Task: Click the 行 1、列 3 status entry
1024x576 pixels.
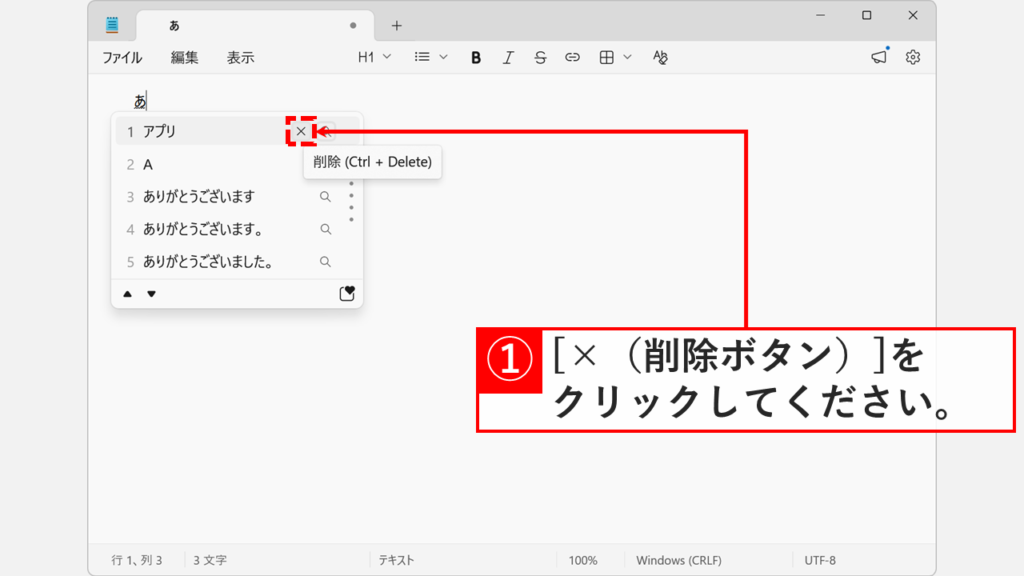Action: tap(136, 560)
